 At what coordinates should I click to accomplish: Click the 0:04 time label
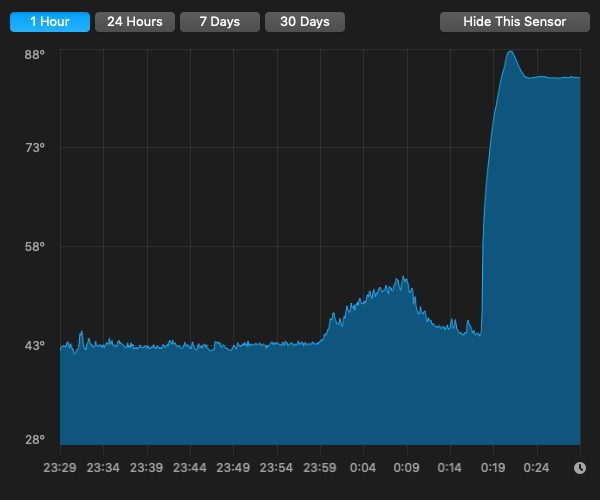pyautogui.click(x=363, y=467)
